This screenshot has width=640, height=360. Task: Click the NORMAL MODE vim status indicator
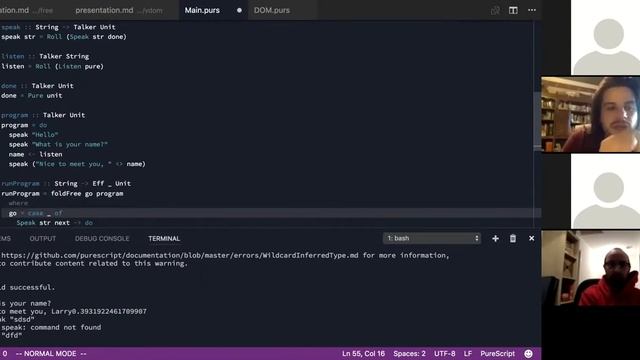[51, 353]
